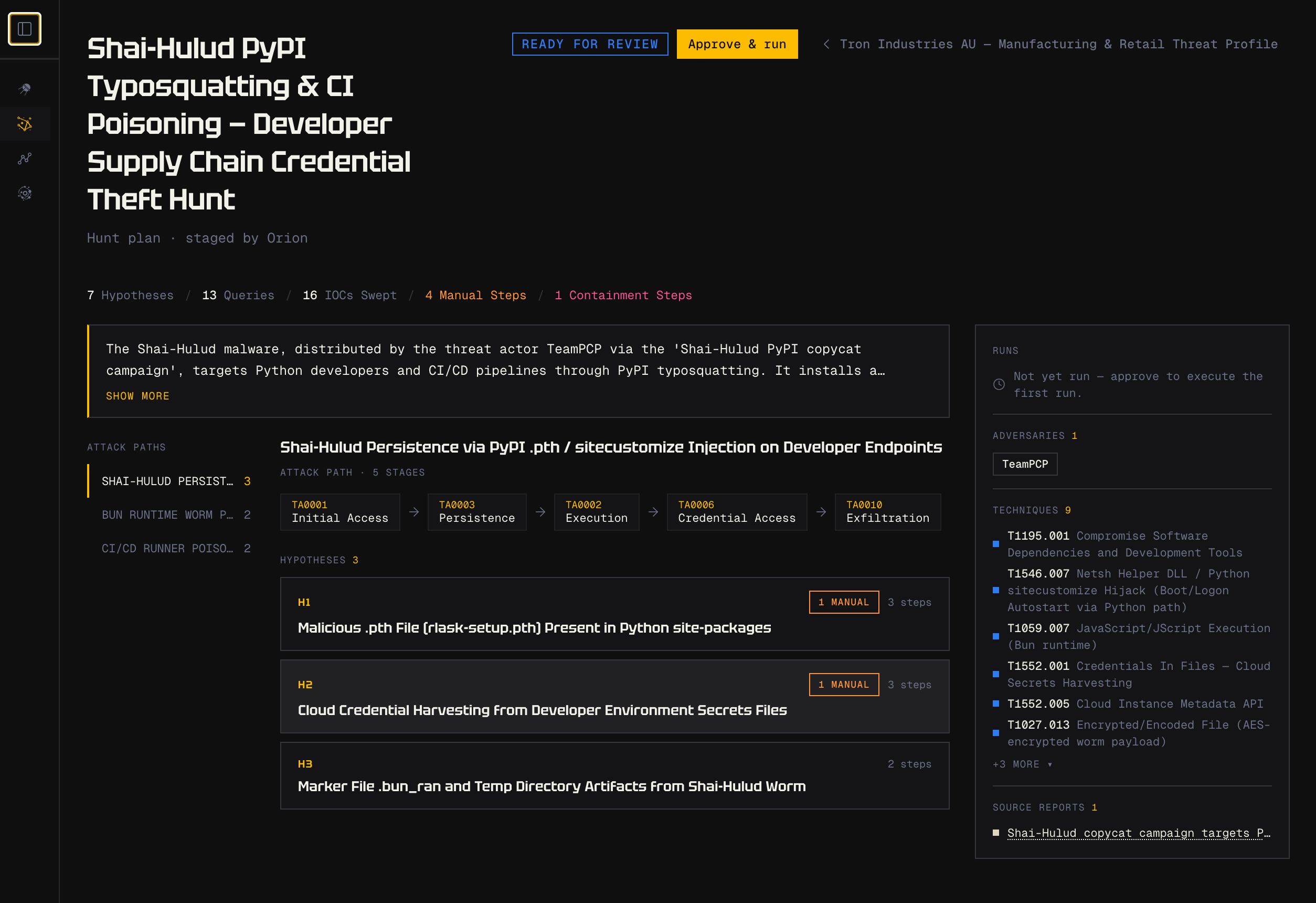Click the ATTACK PATH · 5 STAGES label

(x=352, y=472)
